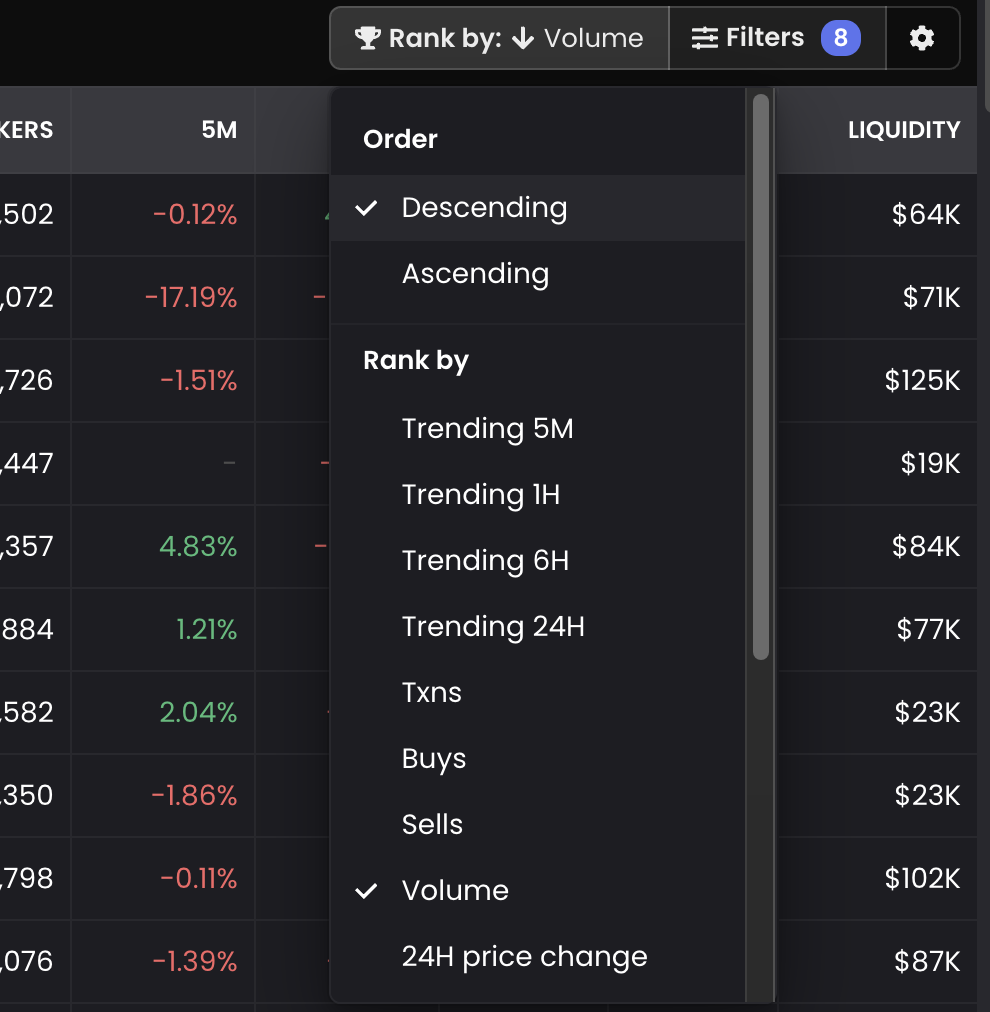Open the Filters panel

pos(764,39)
